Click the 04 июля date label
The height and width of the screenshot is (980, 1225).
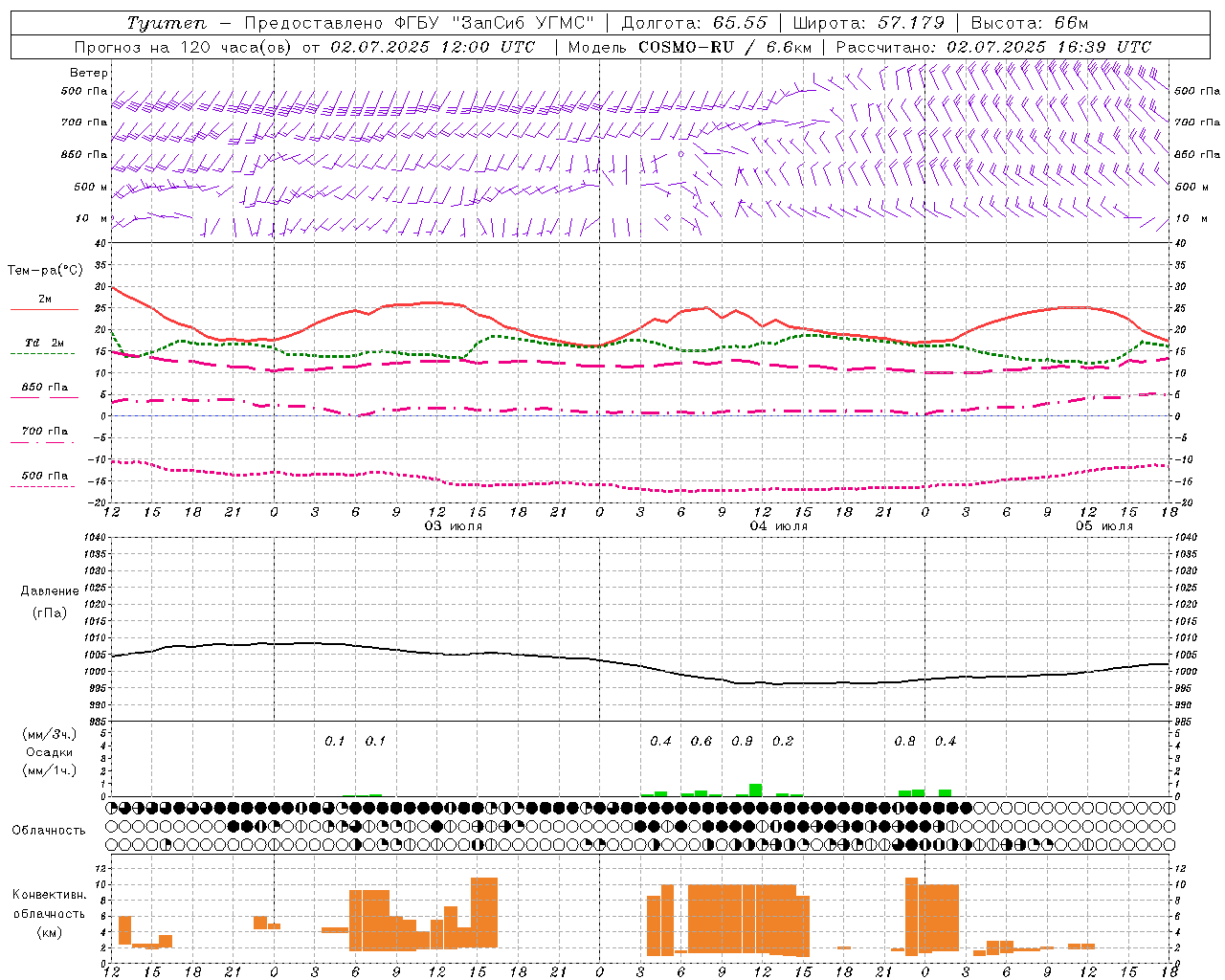[779, 526]
